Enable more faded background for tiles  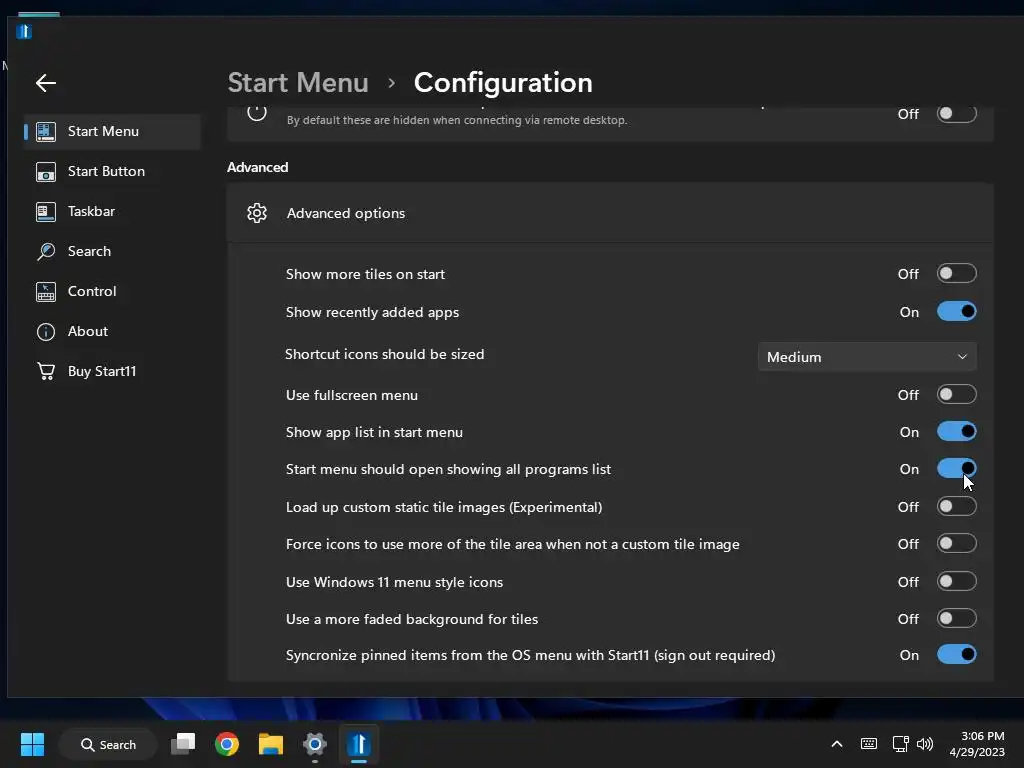(x=957, y=618)
